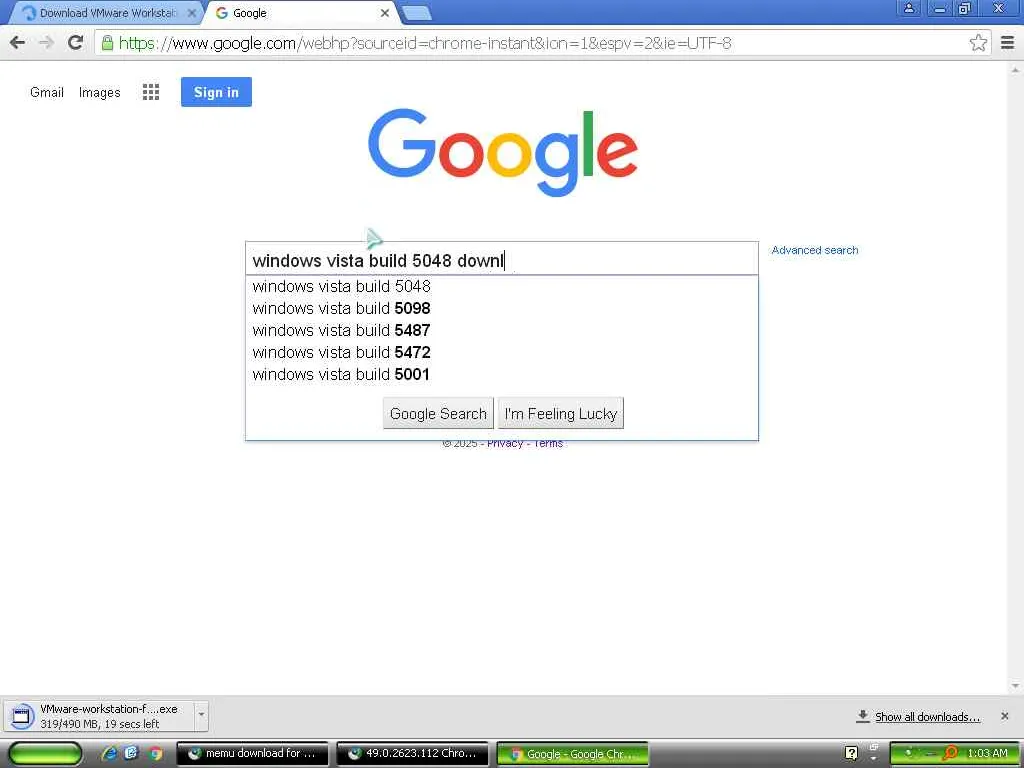Choose suggestion windows vista build 5098

pos(502,308)
